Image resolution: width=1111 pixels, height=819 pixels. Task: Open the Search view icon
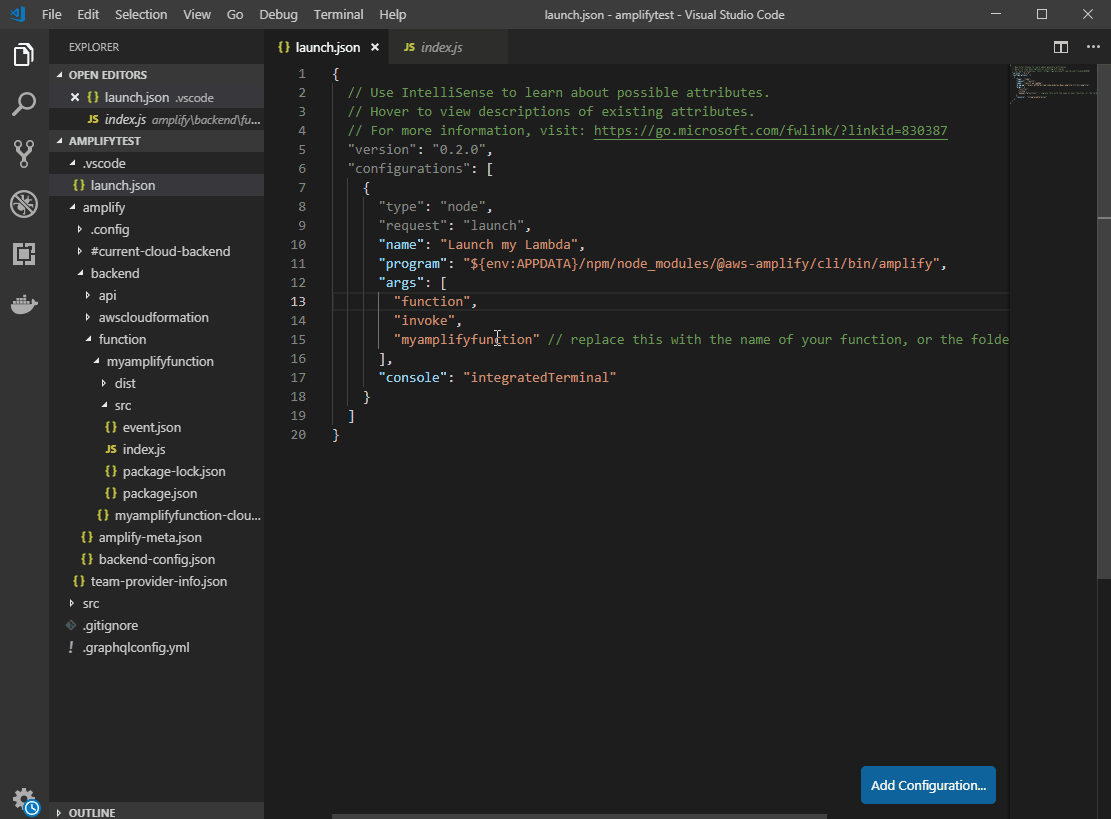(x=24, y=104)
